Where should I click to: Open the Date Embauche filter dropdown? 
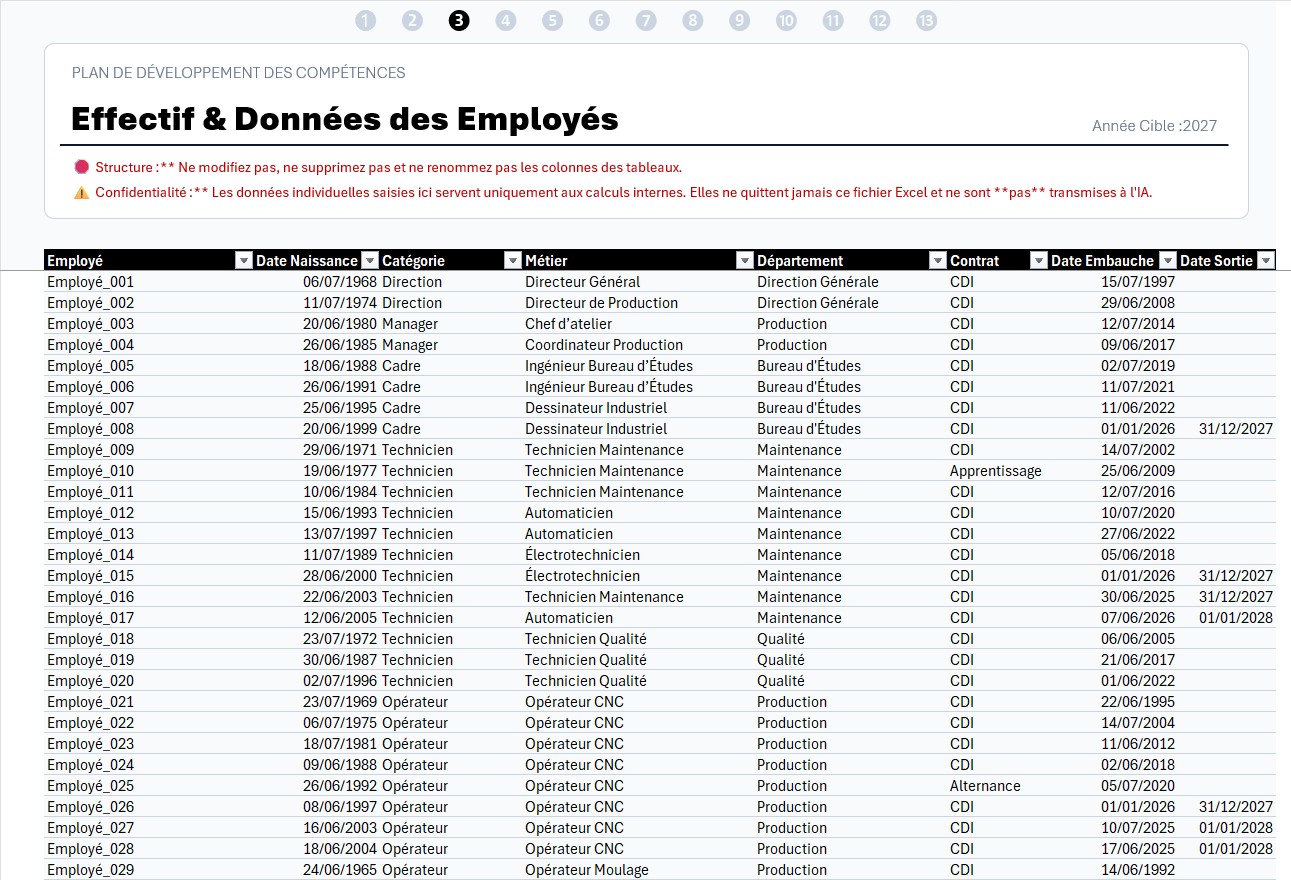coord(1167,261)
